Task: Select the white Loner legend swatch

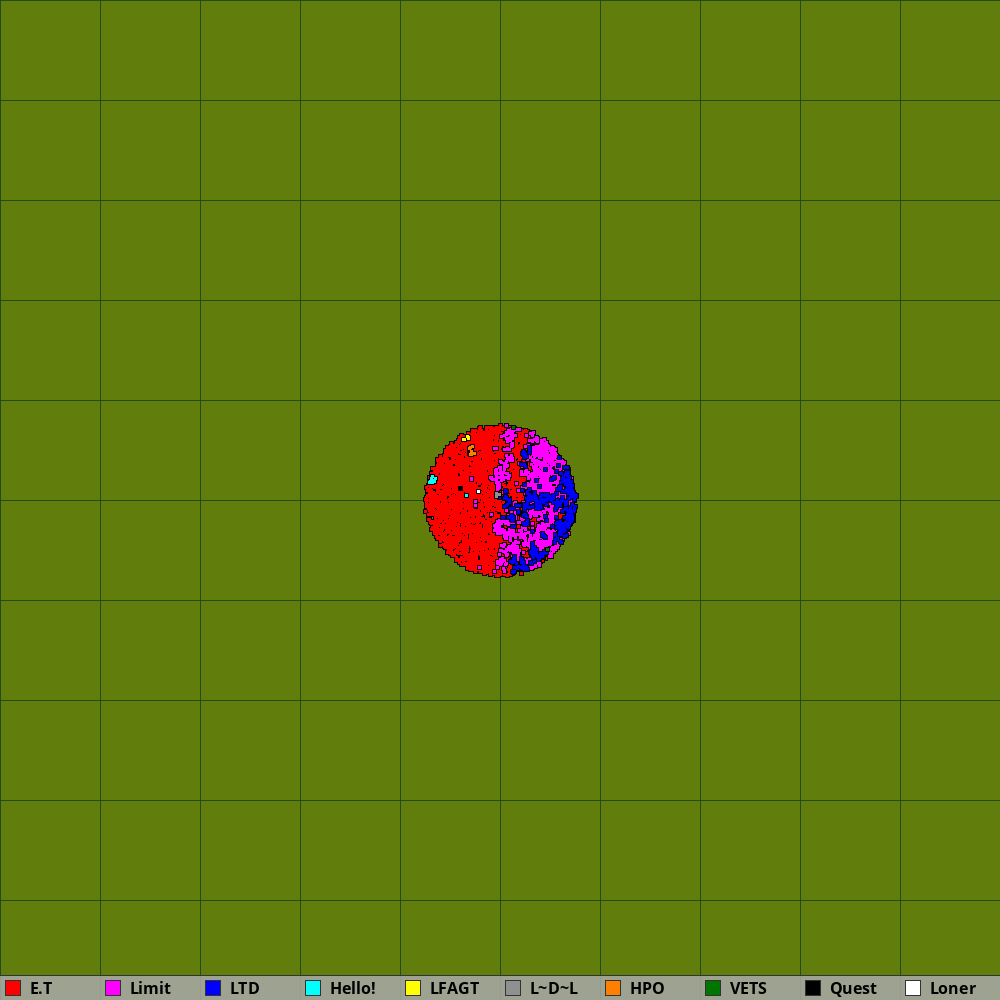Action: coord(913,988)
